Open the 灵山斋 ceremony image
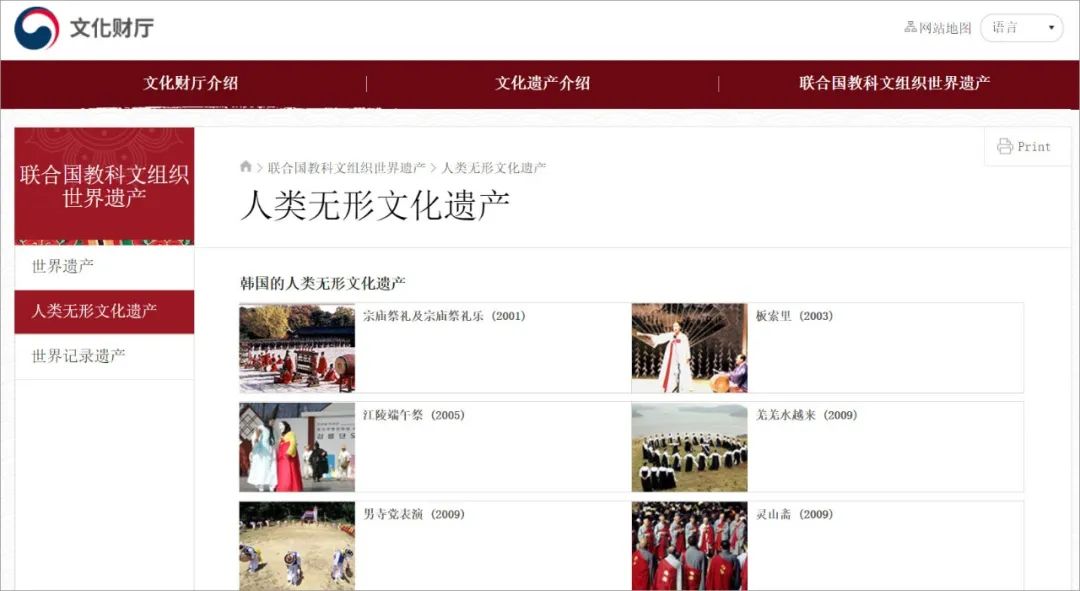 tap(689, 546)
